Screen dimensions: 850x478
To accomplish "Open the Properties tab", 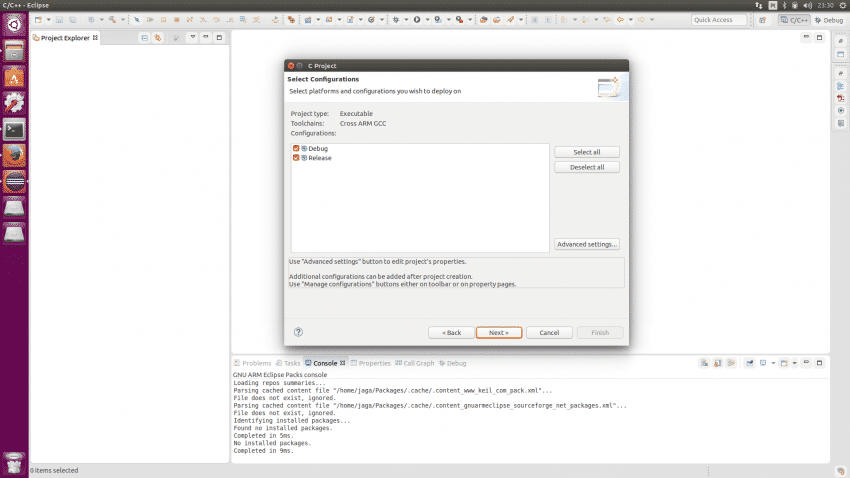I will click(370, 363).
